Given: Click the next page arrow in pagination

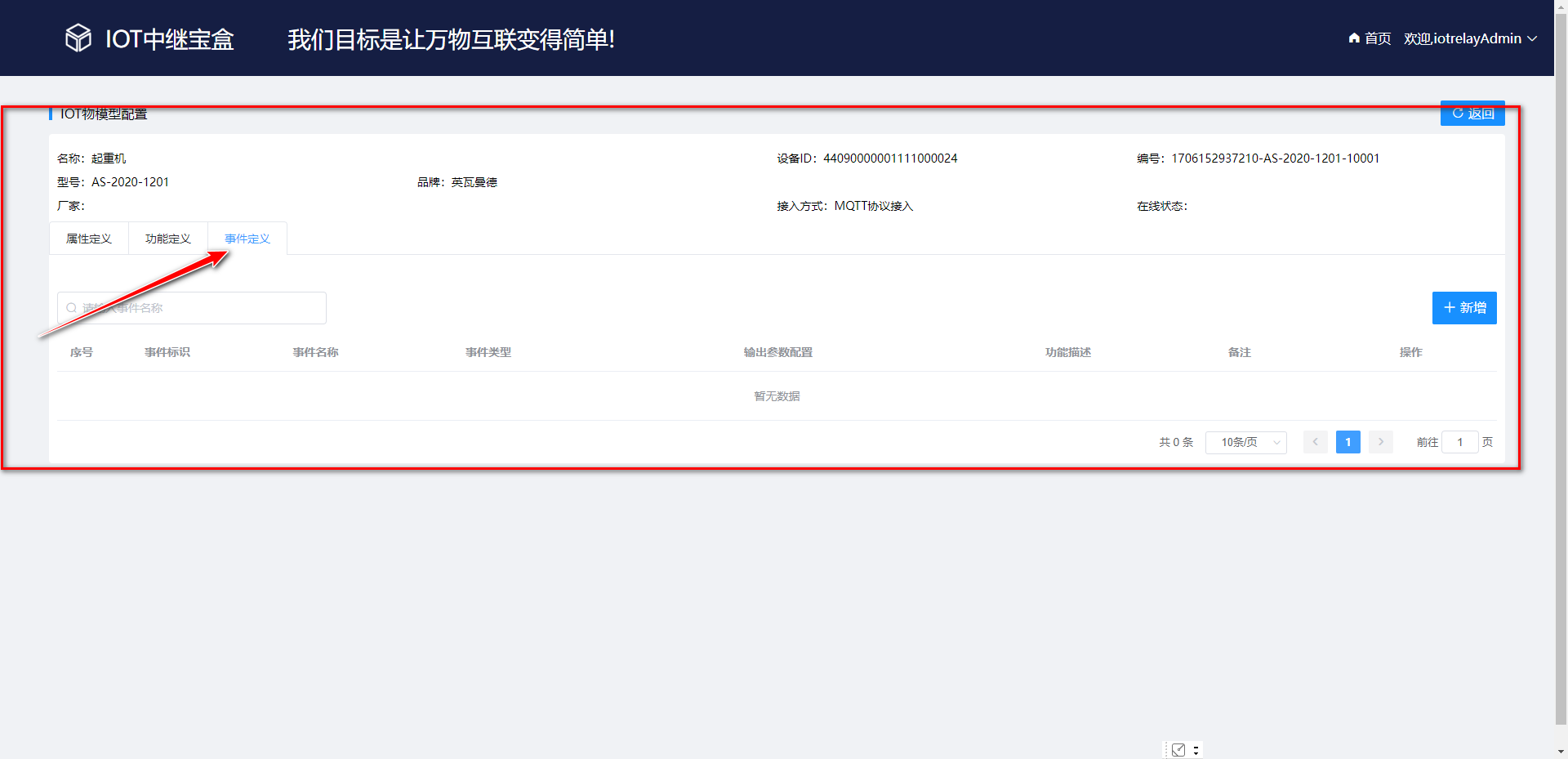Looking at the screenshot, I should 1380,442.
